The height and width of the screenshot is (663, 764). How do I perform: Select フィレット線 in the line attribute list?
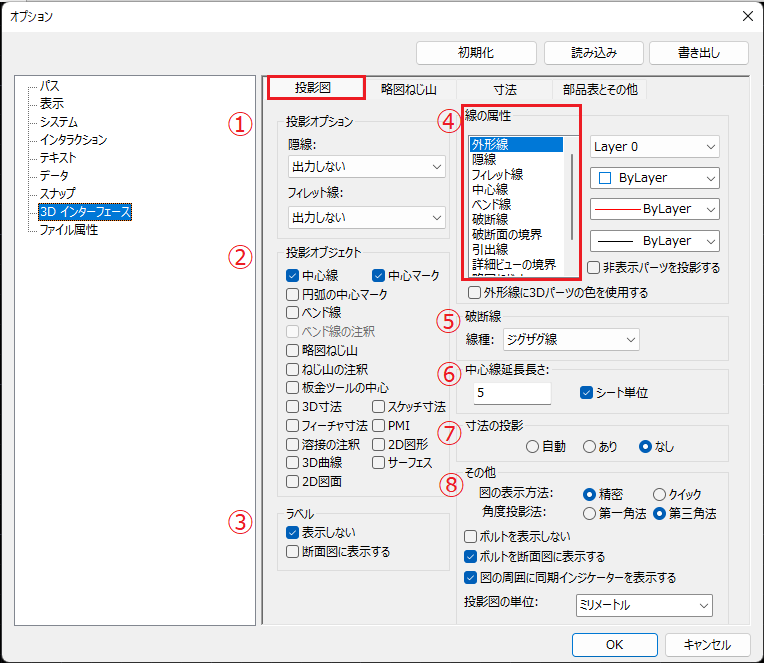click(497, 174)
